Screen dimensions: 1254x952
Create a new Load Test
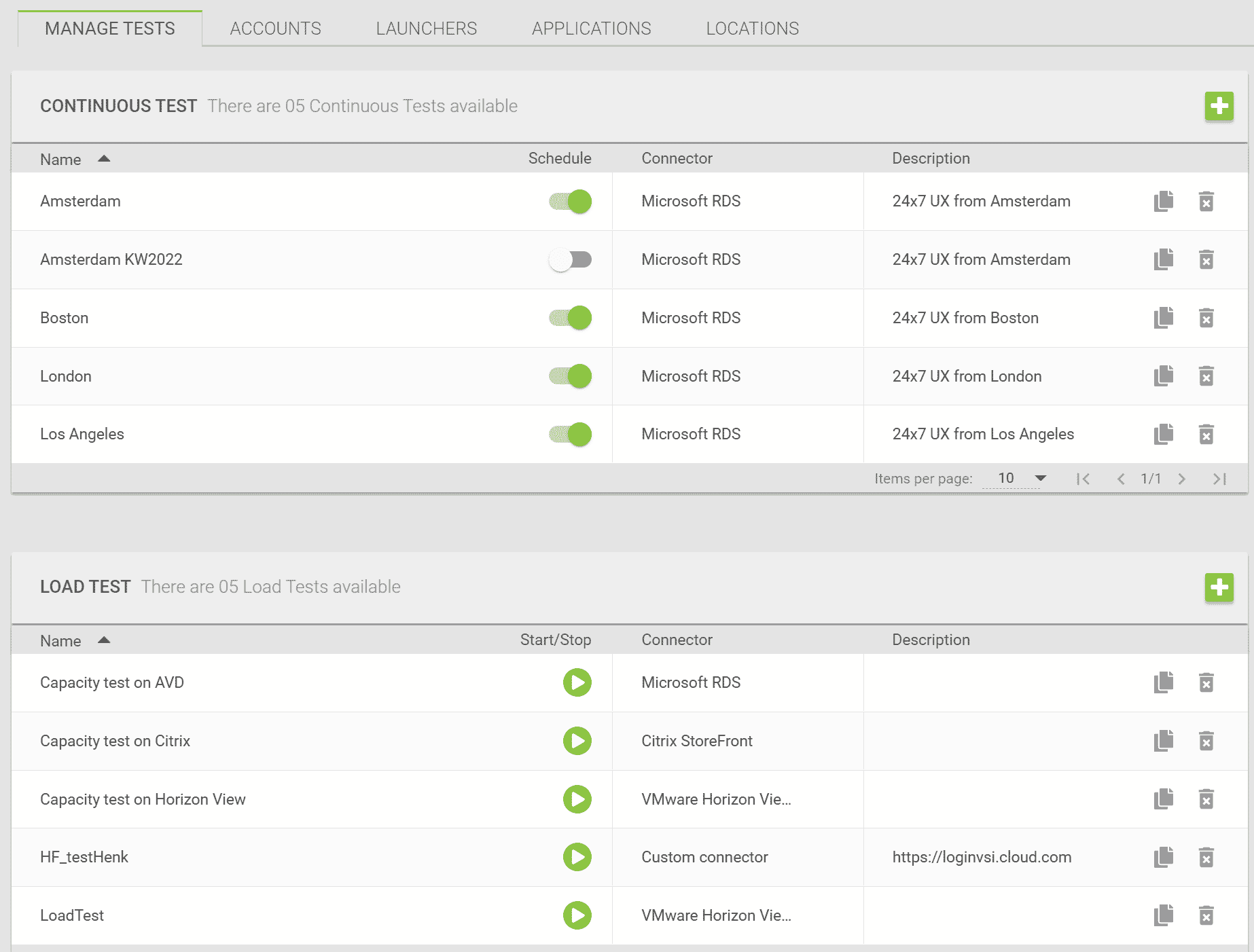click(1219, 587)
